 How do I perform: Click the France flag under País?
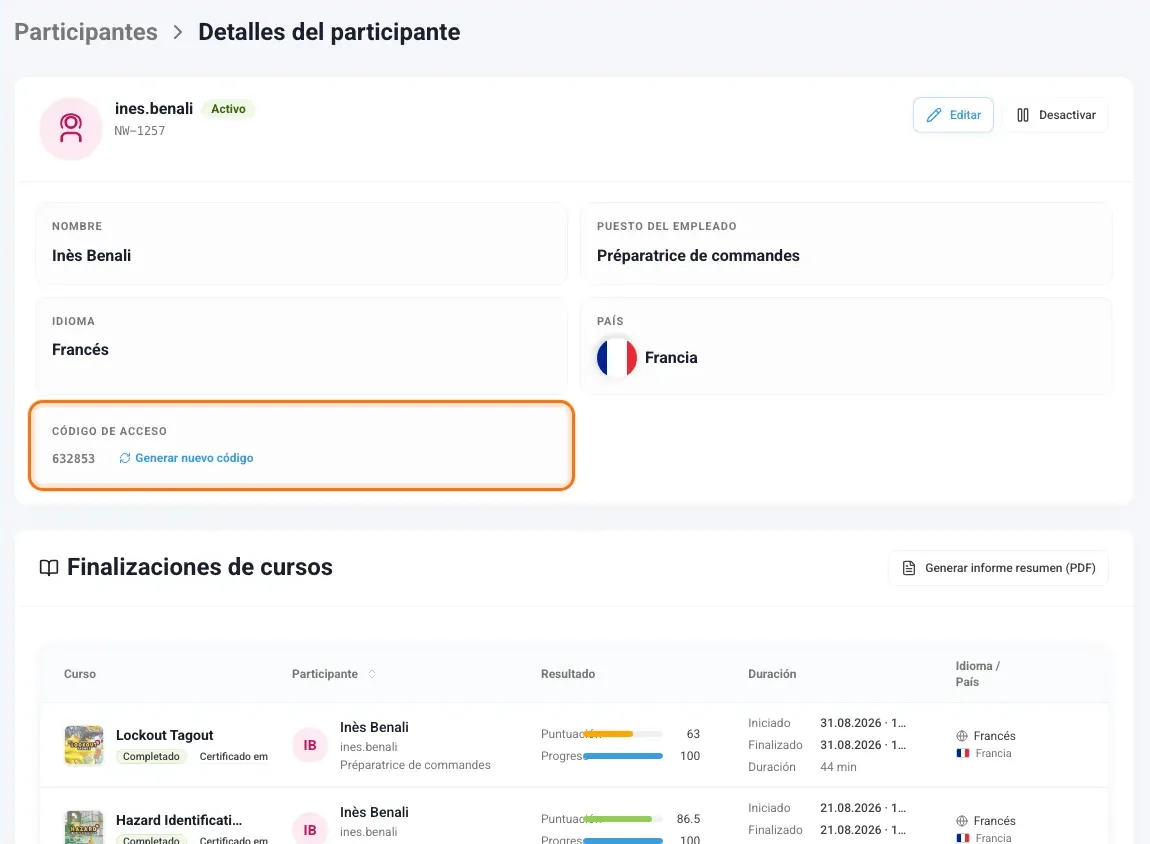tap(617, 358)
